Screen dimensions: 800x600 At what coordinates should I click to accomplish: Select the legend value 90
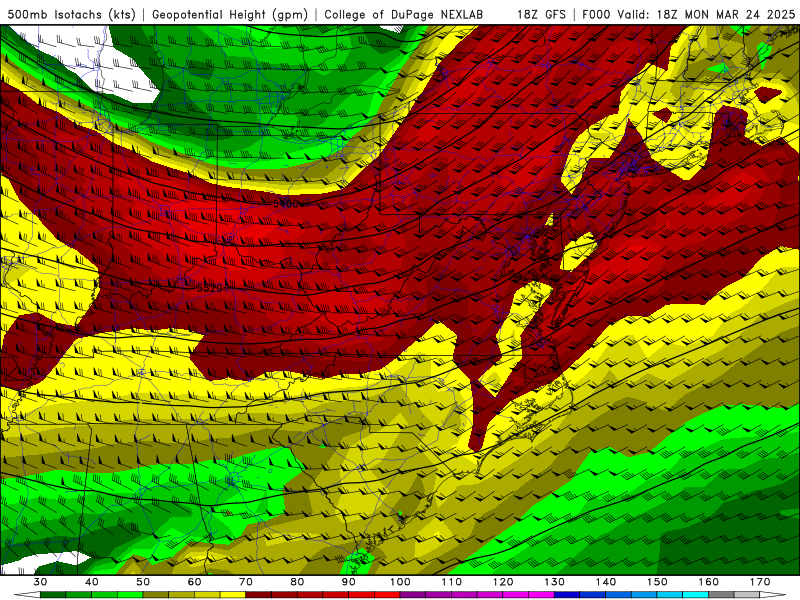(x=348, y=582)
